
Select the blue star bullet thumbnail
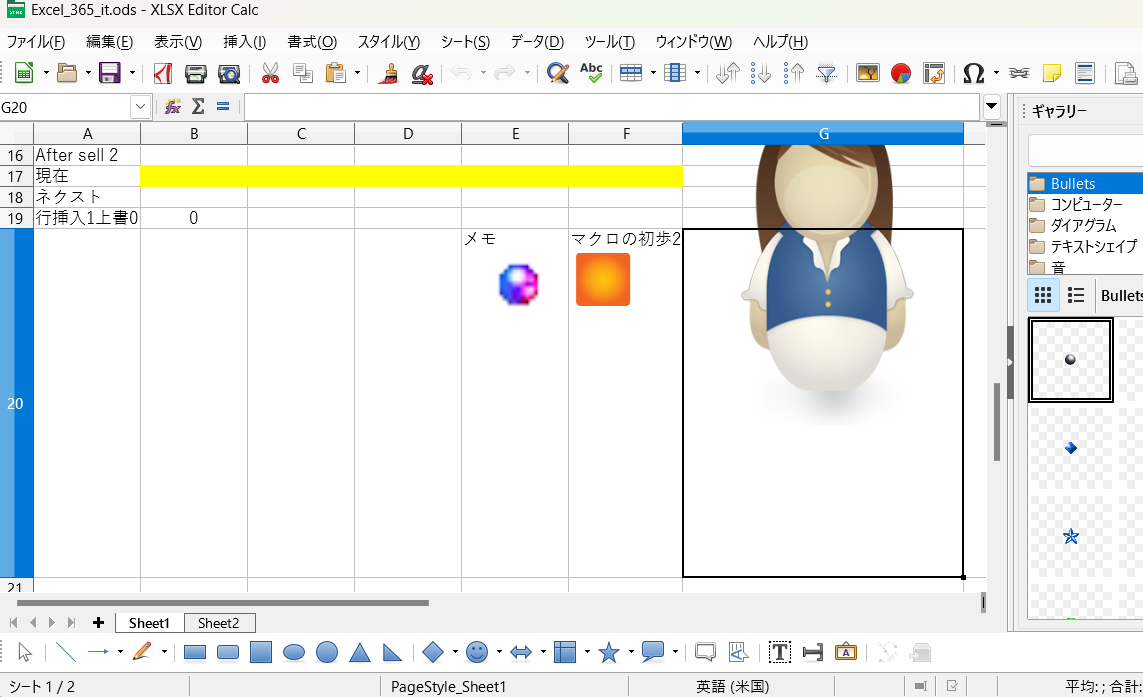point(1070,537)
